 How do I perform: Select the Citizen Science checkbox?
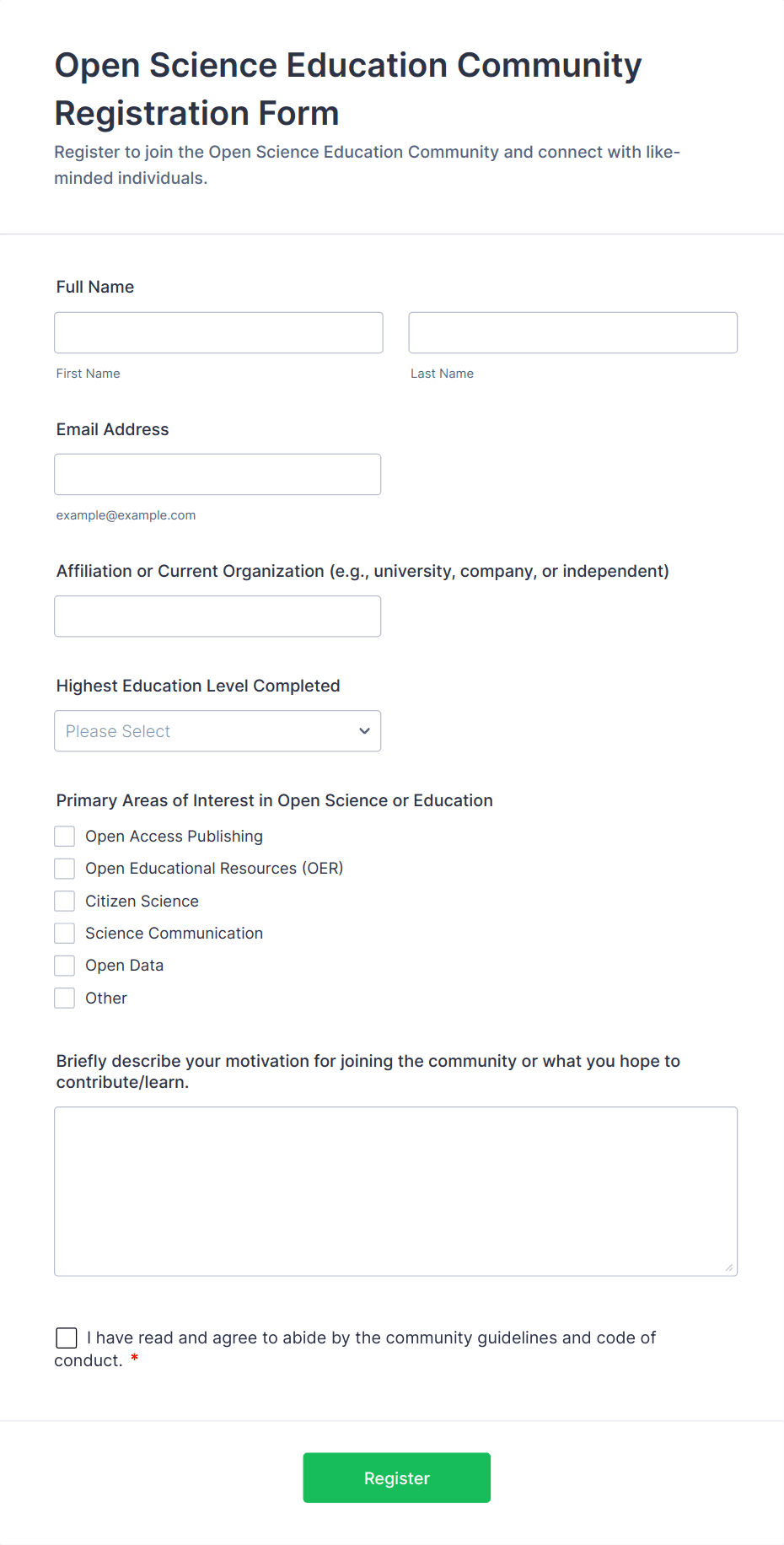(x=65, y=902)
